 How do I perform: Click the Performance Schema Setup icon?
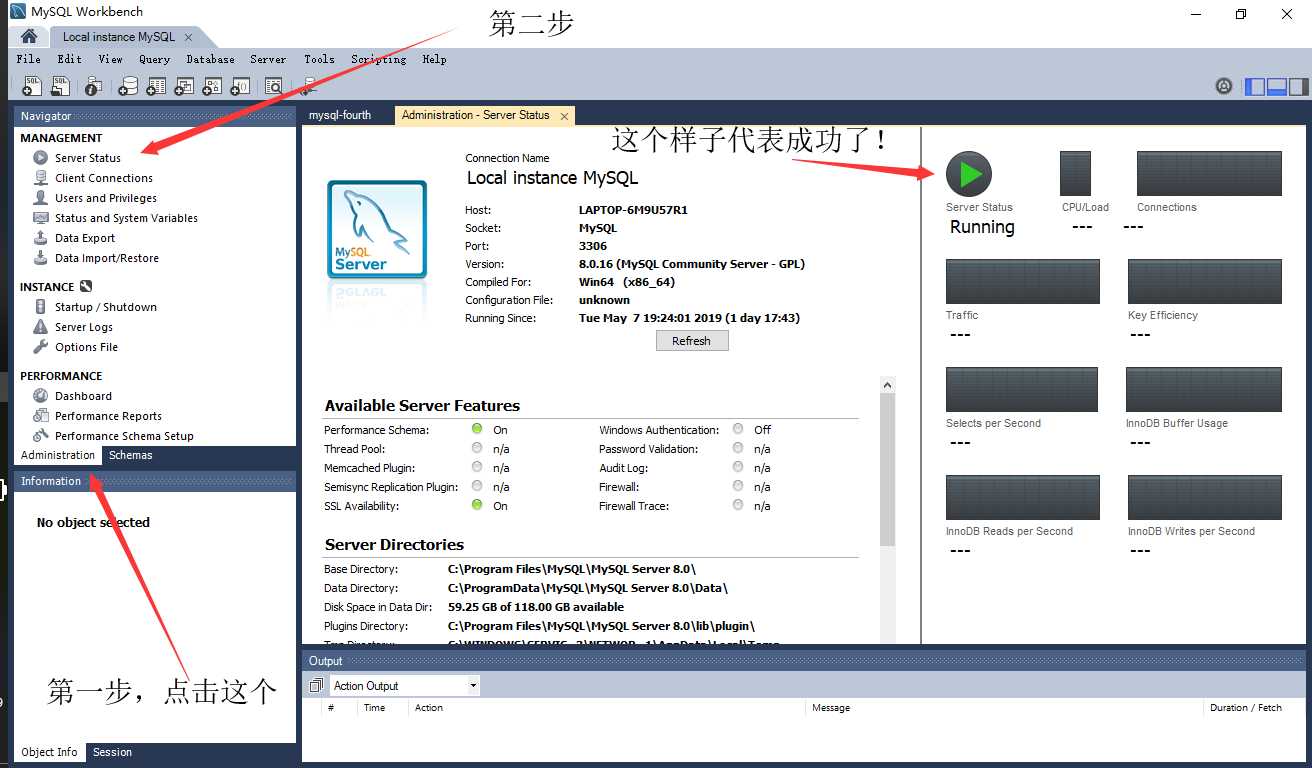pos(40,436)
